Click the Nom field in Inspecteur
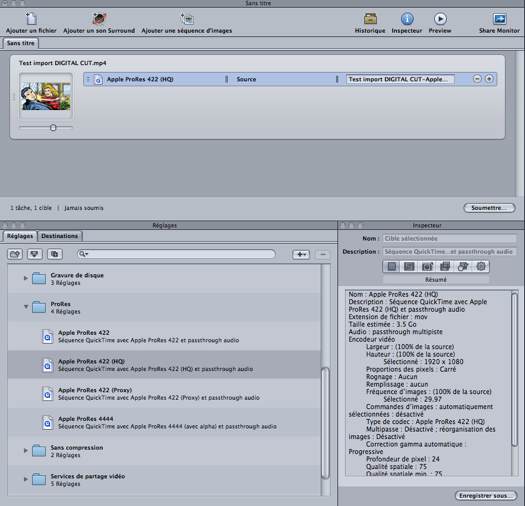The width and height of the screenshot is (525, 506). coord(449,238)
